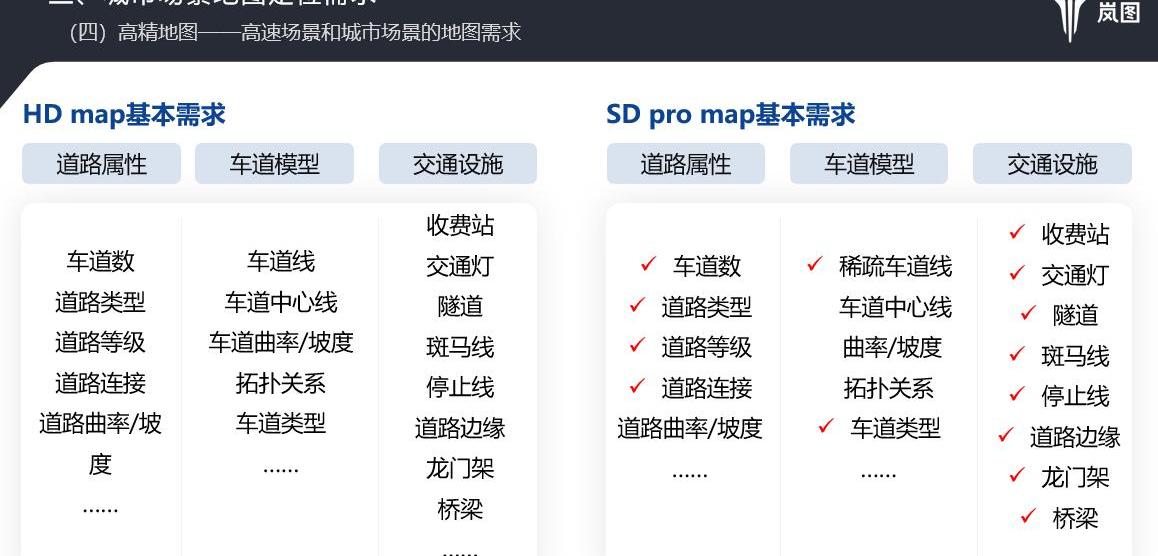Click the checkmark beside SD pro 车道类型

[826, 427]
